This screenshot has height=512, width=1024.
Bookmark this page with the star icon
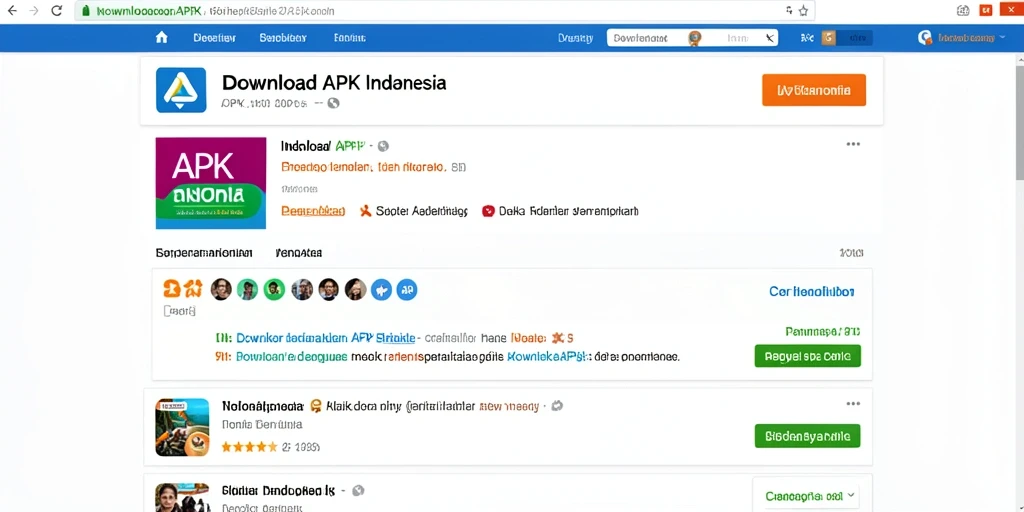pyautogui.click(x=803, y=10)
